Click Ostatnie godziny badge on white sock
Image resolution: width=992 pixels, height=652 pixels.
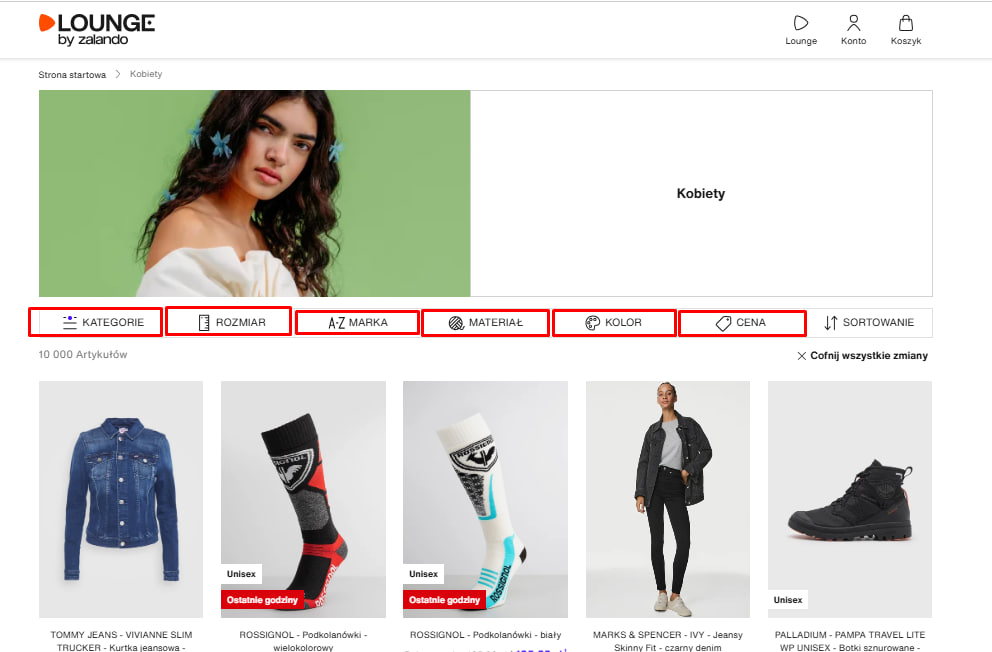pos(444,600)
